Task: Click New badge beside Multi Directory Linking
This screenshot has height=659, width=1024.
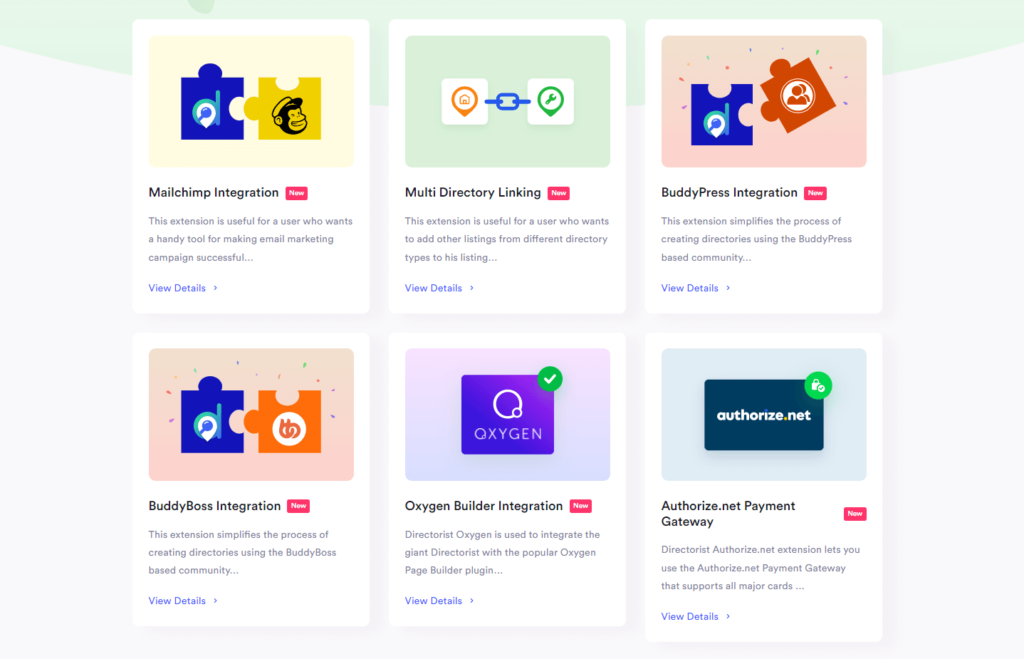Action: coord(558,193)
